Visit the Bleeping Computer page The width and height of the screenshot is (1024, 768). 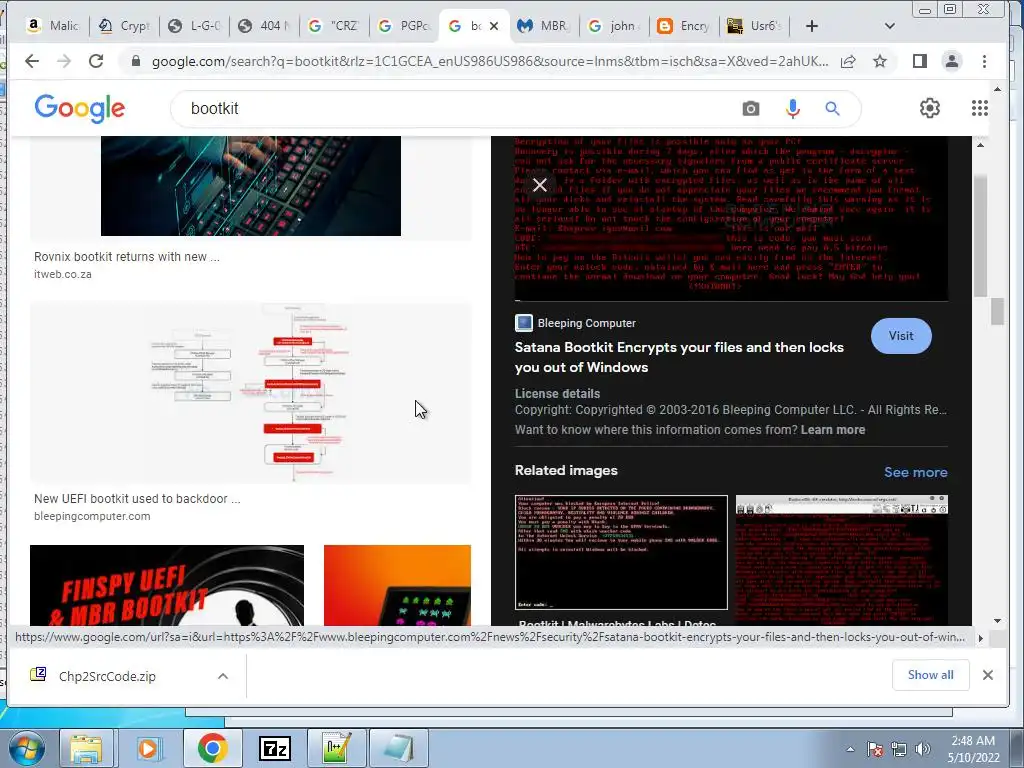pos(901,336)
